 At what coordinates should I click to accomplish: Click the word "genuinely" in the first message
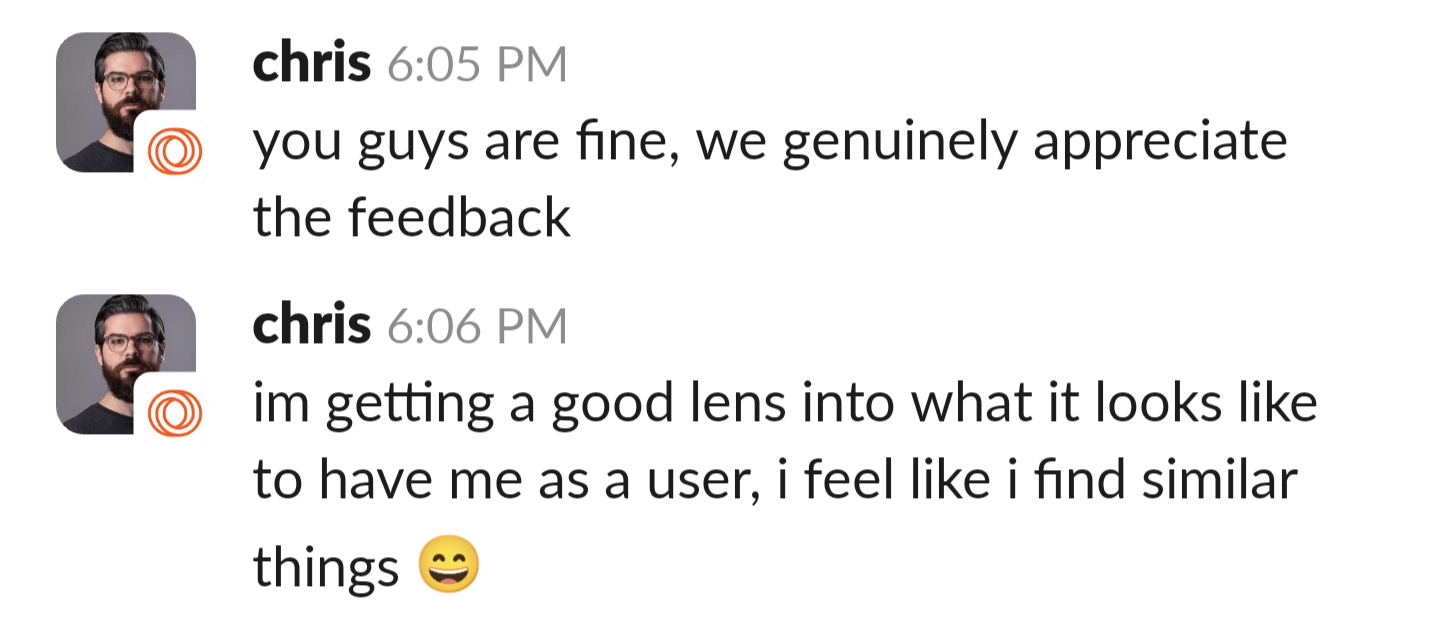[x=900, y=144]
